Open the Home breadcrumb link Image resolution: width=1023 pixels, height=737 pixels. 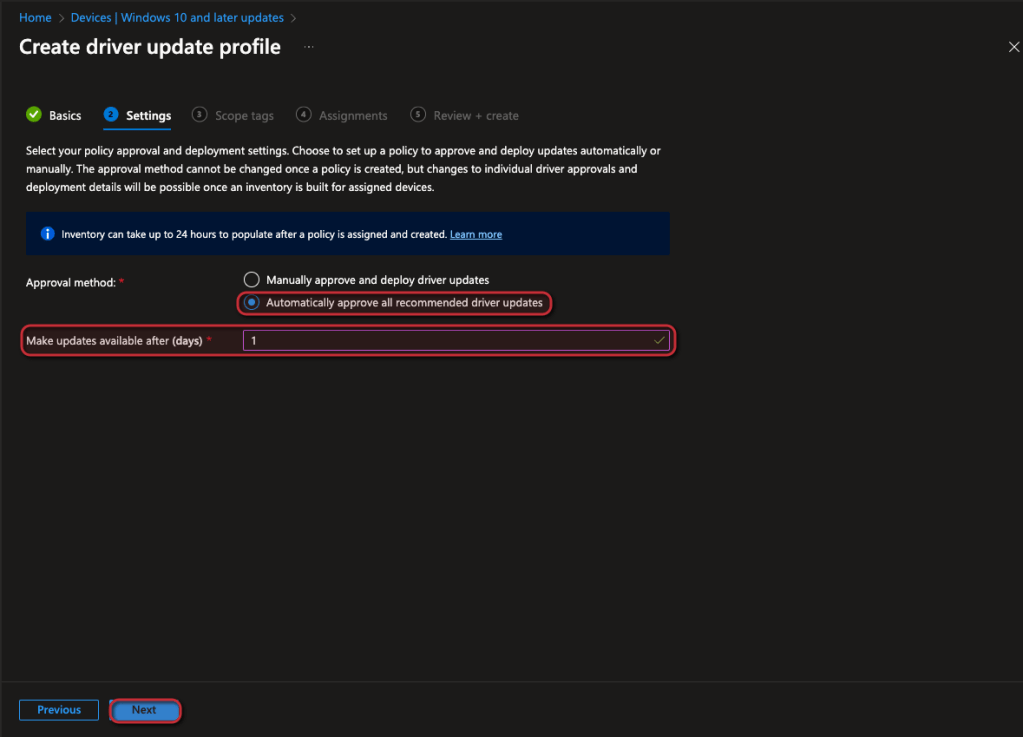pyautogui.click(x=35, y=18)
